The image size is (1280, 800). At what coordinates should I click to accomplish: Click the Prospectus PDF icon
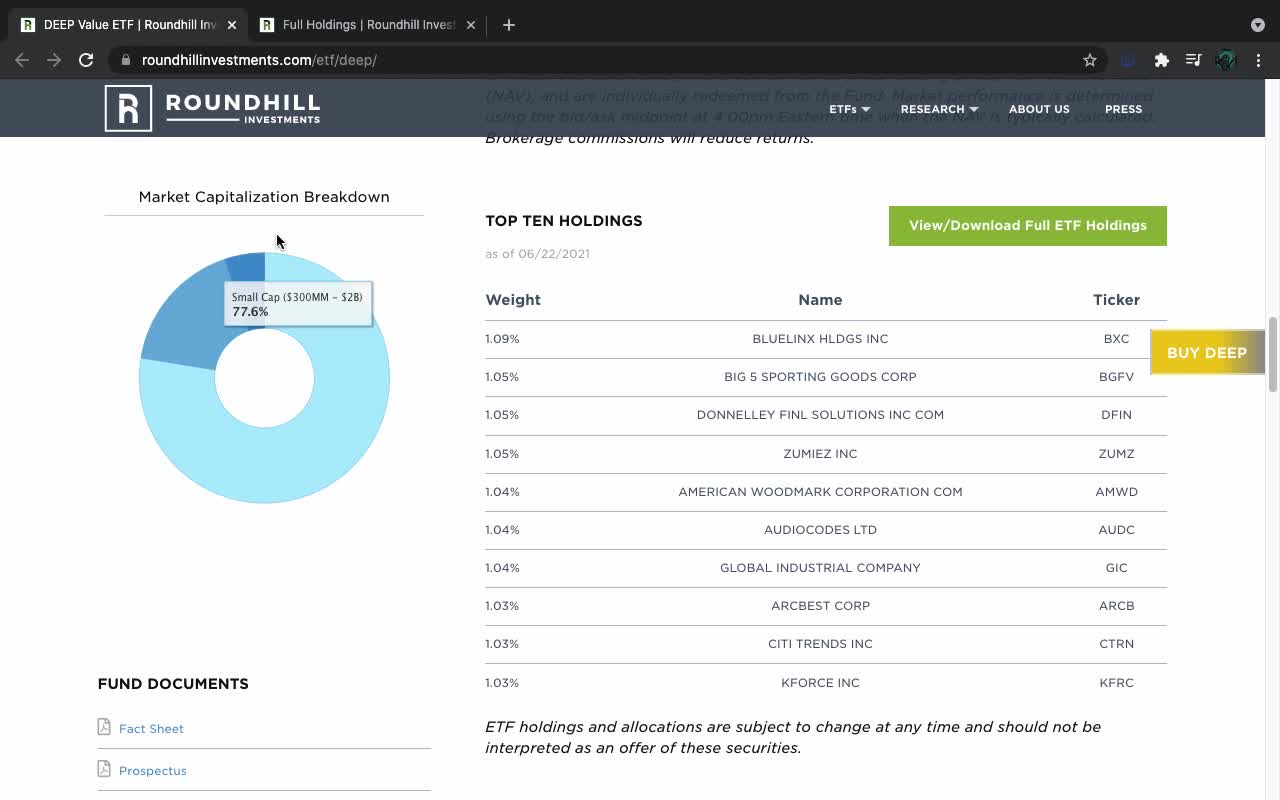tap(104, 769)
